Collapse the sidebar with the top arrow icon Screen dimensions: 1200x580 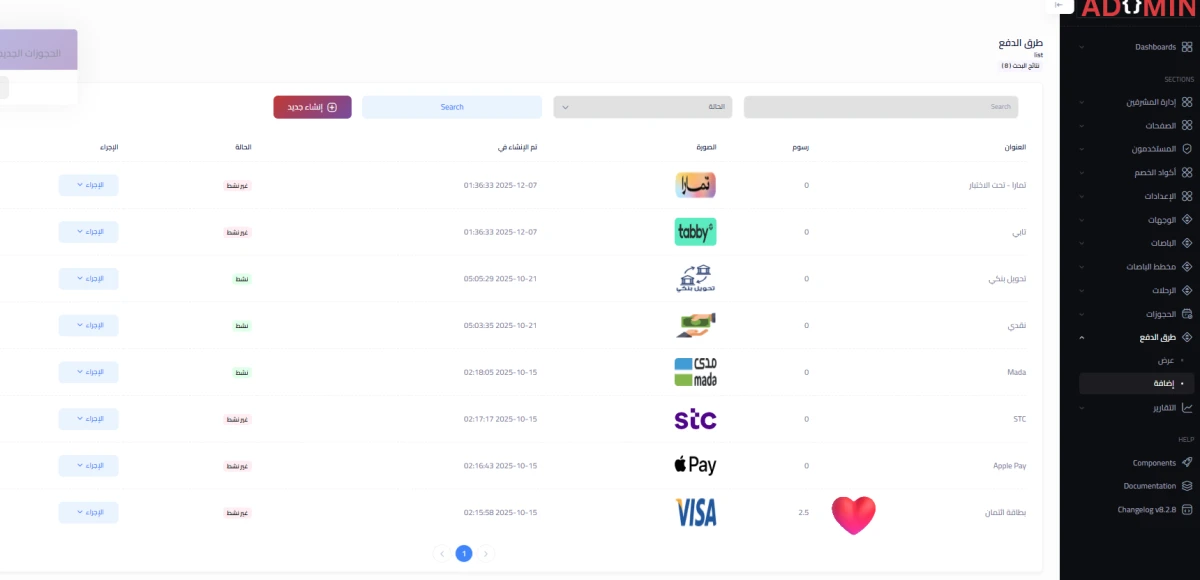coord(1059,5)
